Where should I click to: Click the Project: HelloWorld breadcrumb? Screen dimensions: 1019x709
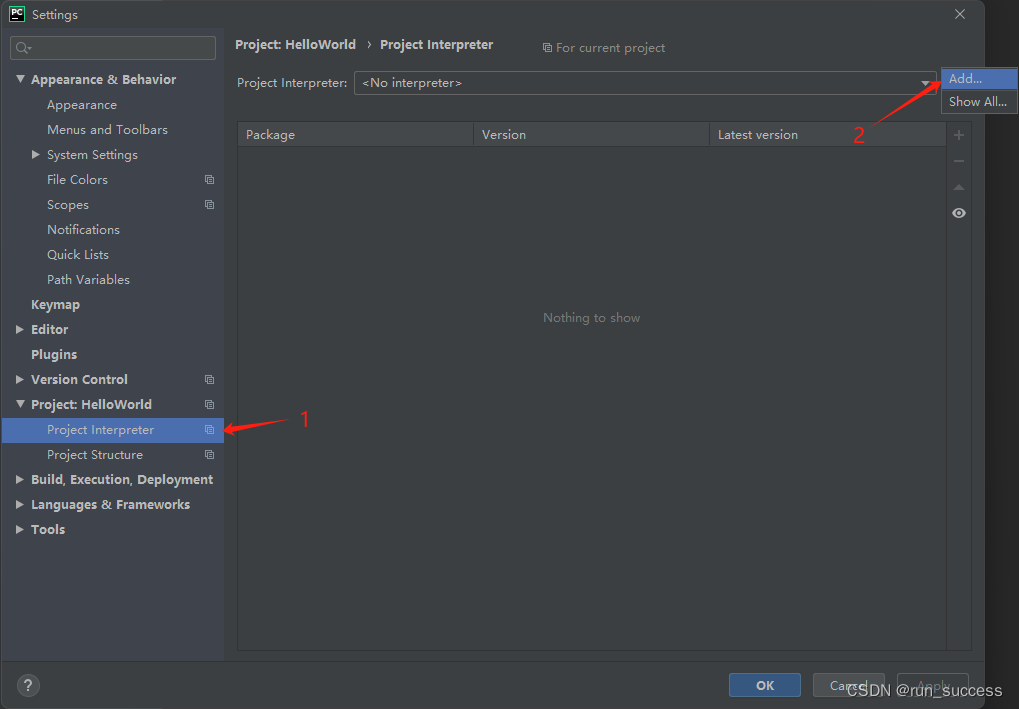point(296,45)
